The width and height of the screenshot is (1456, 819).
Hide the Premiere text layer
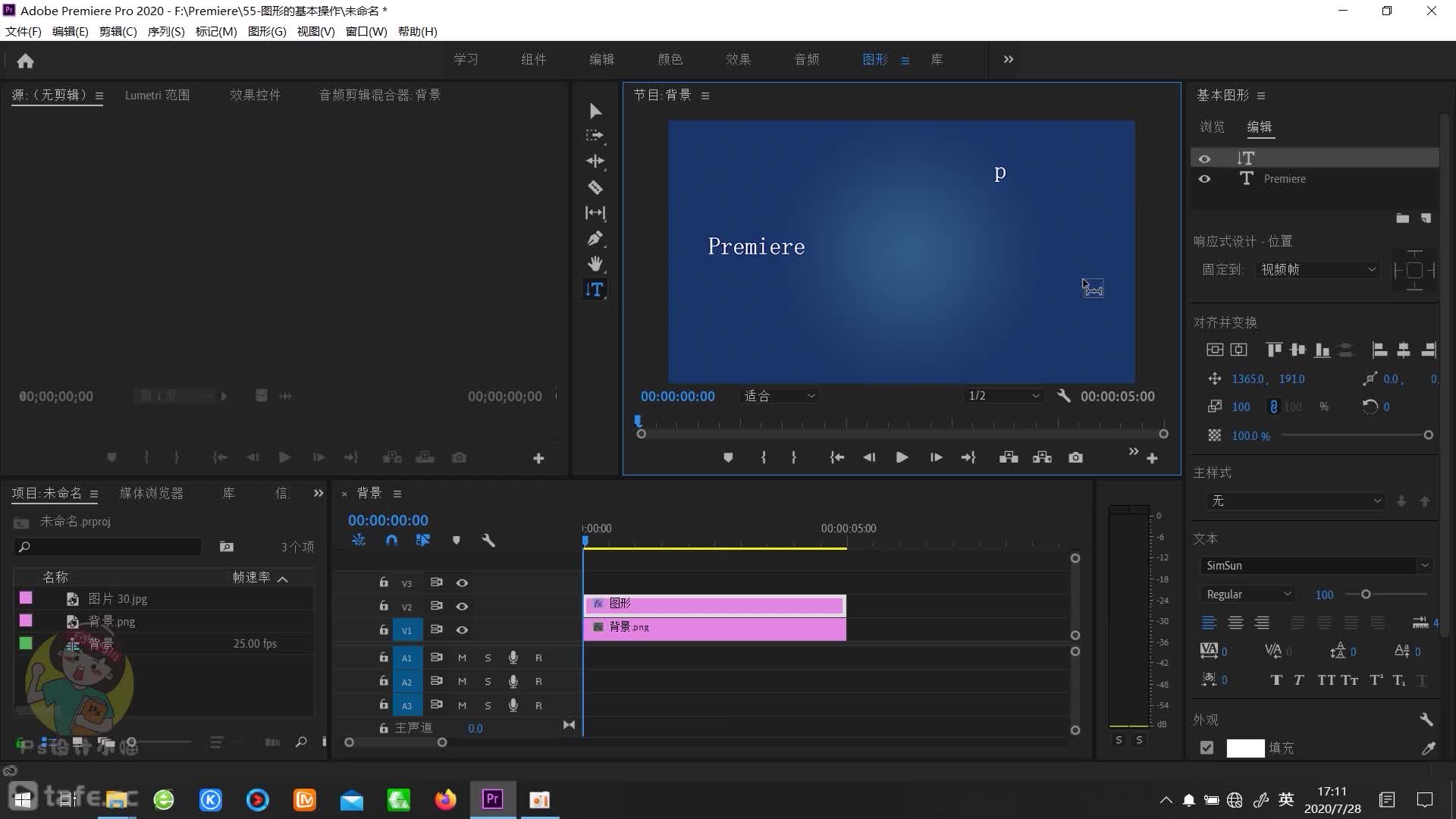(x=1204, y=179)
